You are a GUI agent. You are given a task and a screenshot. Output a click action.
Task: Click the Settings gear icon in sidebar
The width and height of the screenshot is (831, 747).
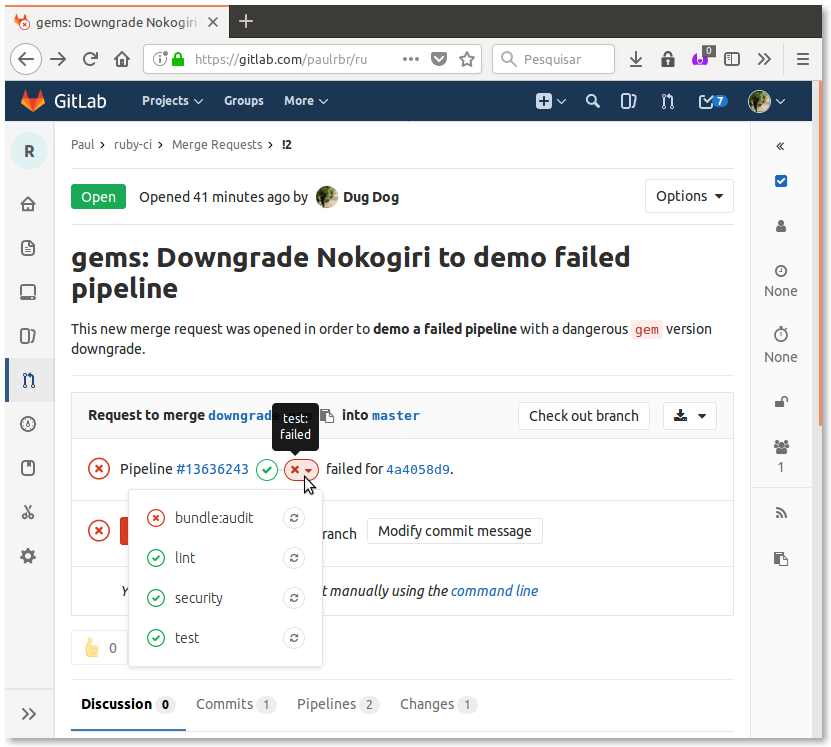click(28, 556)
